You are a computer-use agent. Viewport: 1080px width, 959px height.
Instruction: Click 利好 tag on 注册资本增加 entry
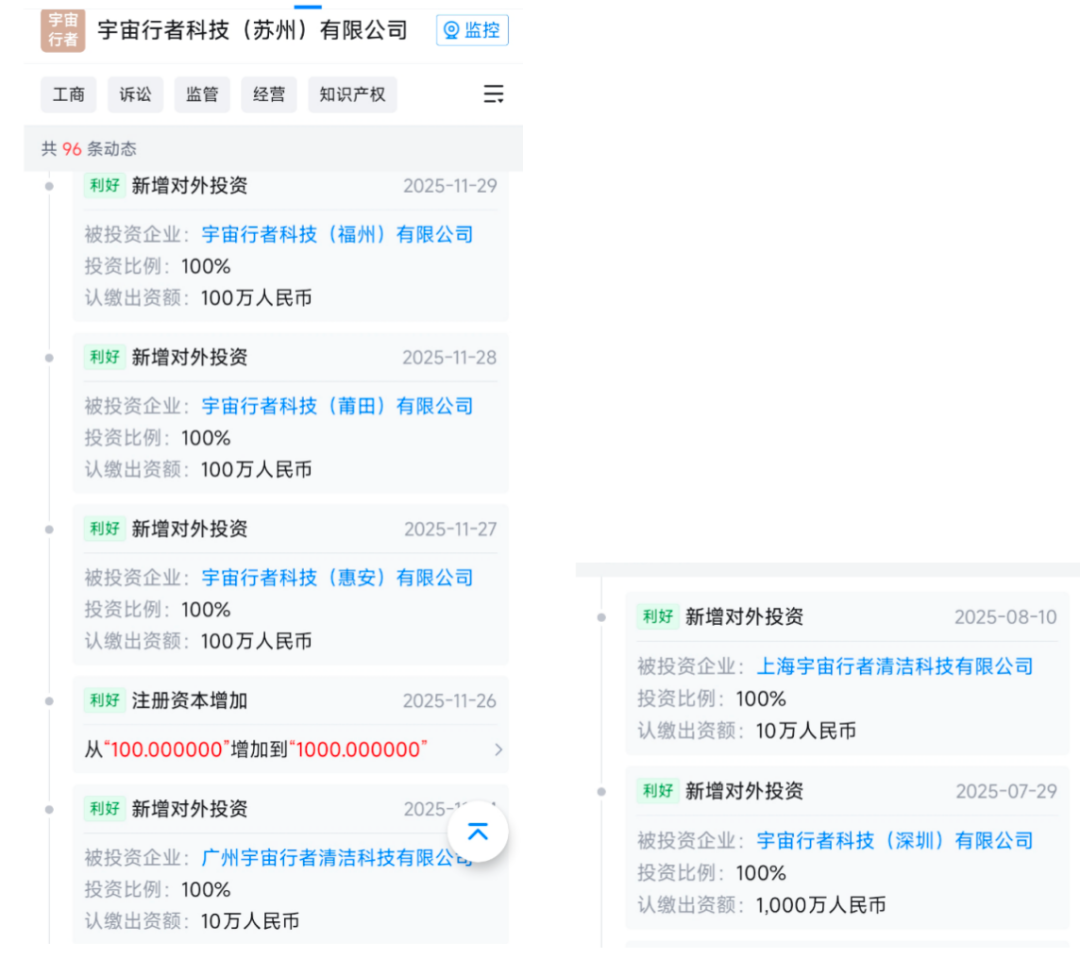[104, 701]
